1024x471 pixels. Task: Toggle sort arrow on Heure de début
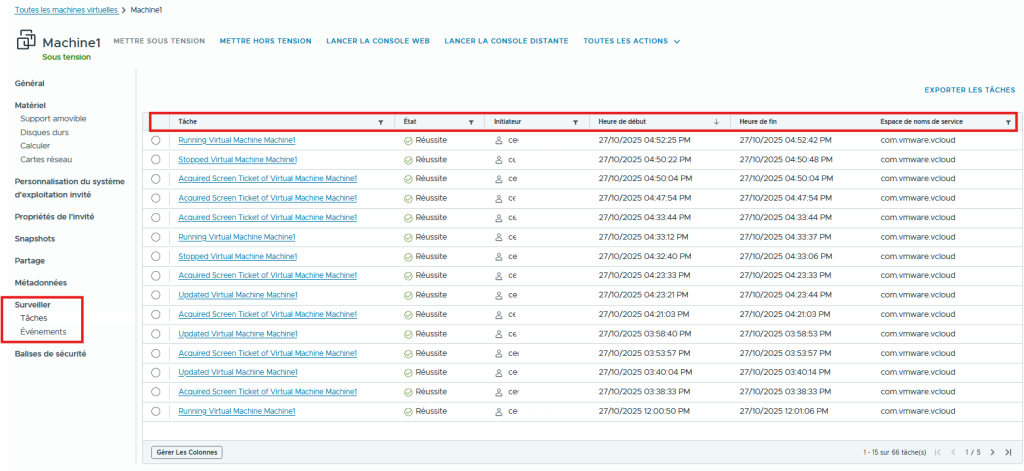tap(716, 122)
